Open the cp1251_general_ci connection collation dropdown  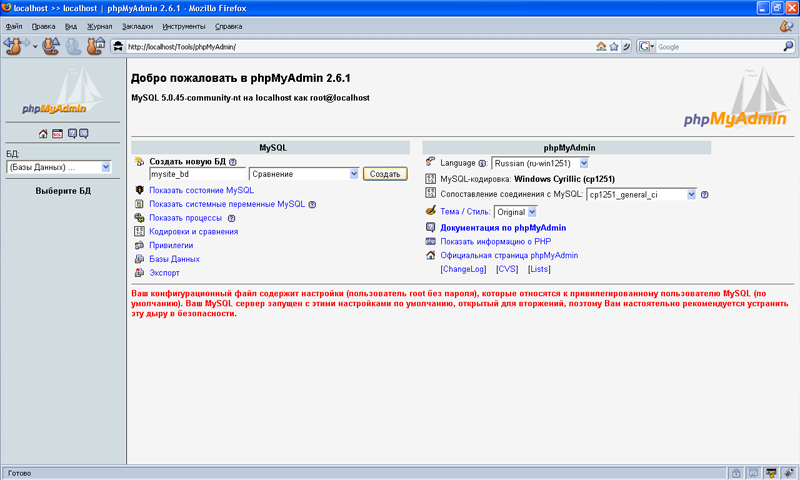click(641, 195)
